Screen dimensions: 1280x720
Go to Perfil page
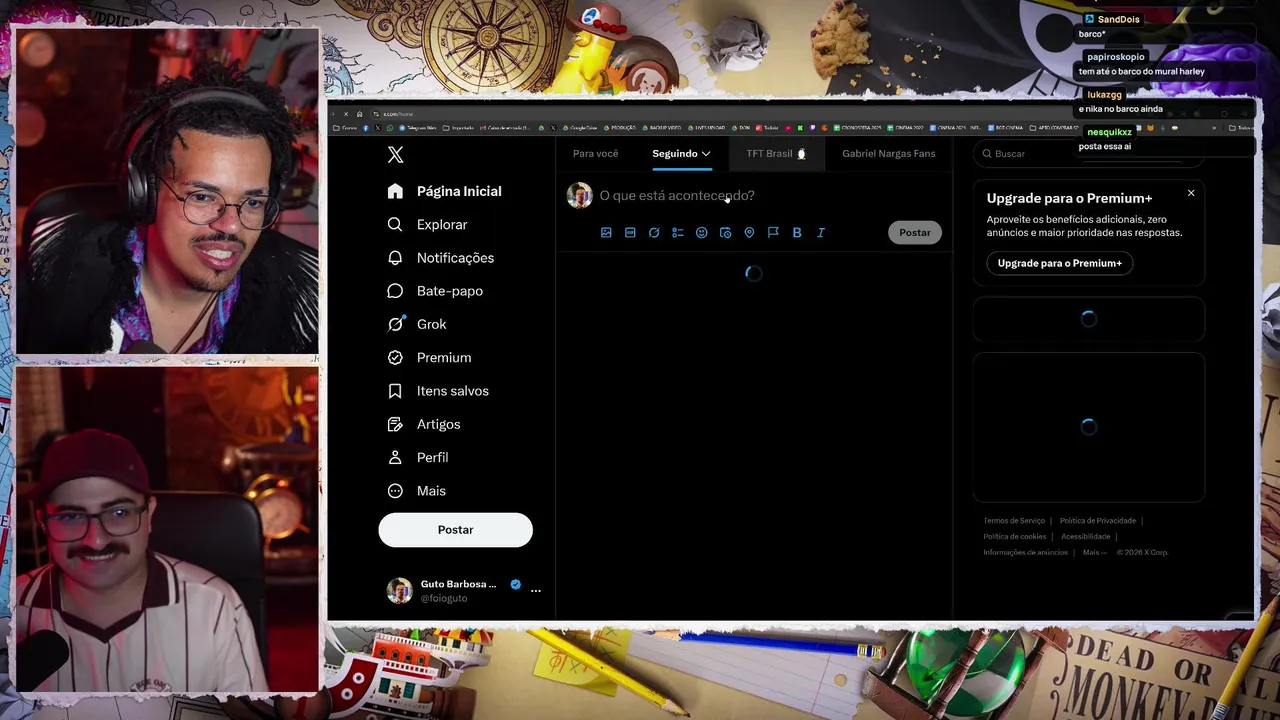418,457
